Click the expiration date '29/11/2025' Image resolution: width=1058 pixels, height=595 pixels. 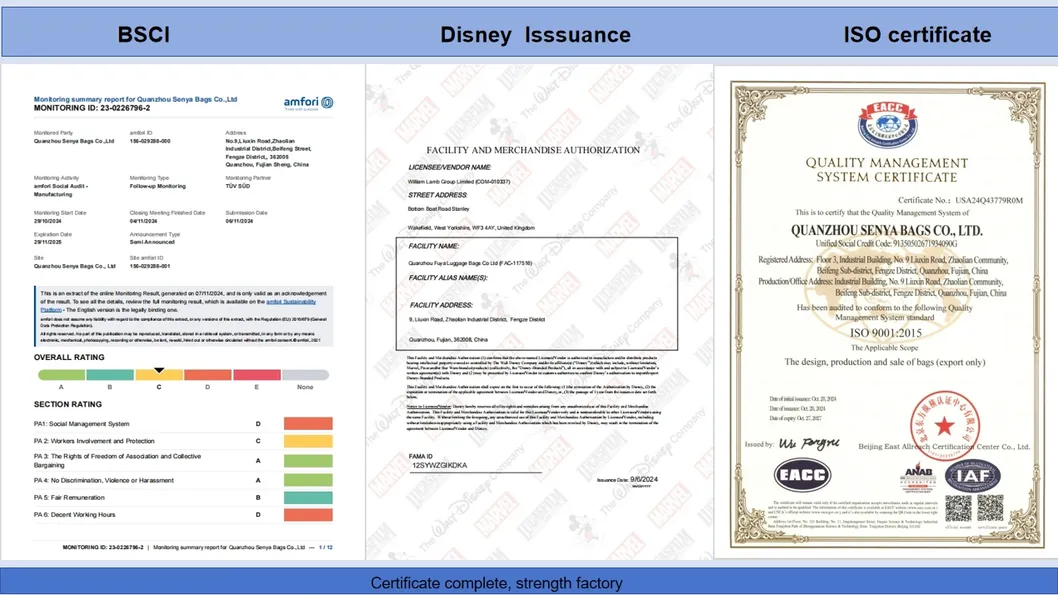(x=48, y=242)
